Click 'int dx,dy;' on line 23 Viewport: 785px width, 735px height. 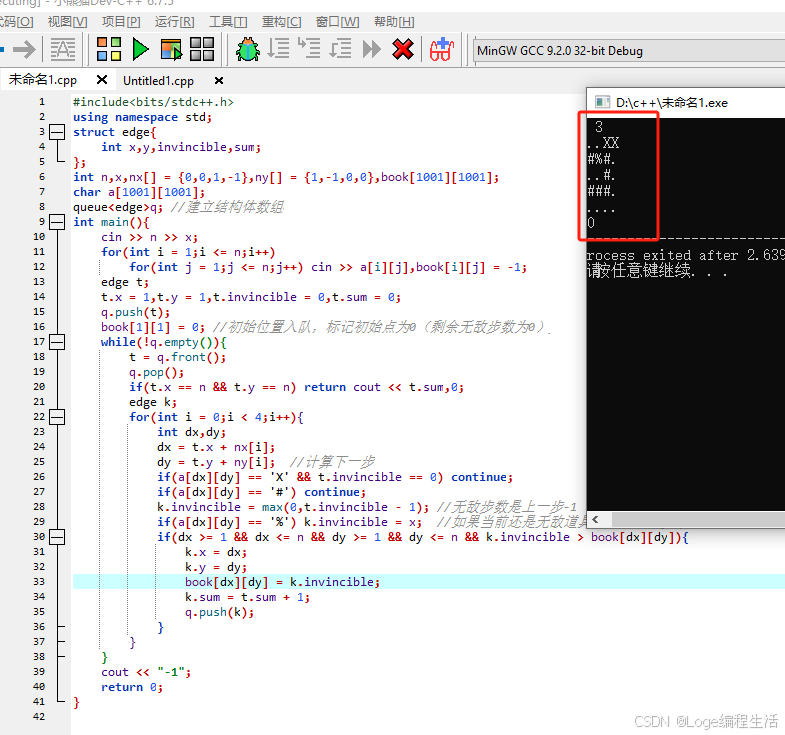[x=191, y=432]
